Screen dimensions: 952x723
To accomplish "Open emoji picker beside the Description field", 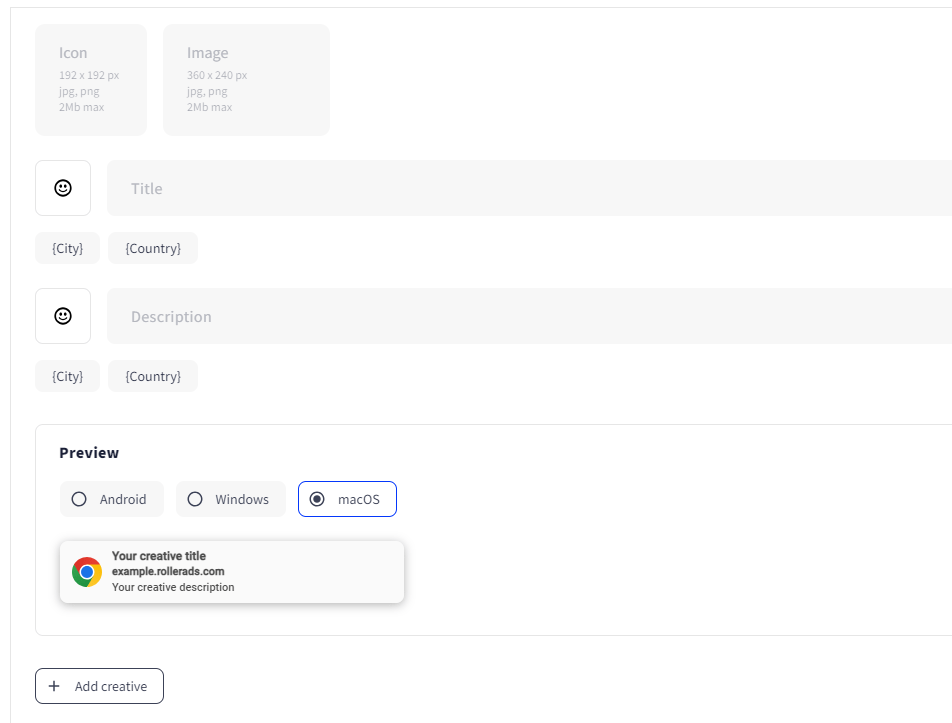I will click(x=63, y=316).
